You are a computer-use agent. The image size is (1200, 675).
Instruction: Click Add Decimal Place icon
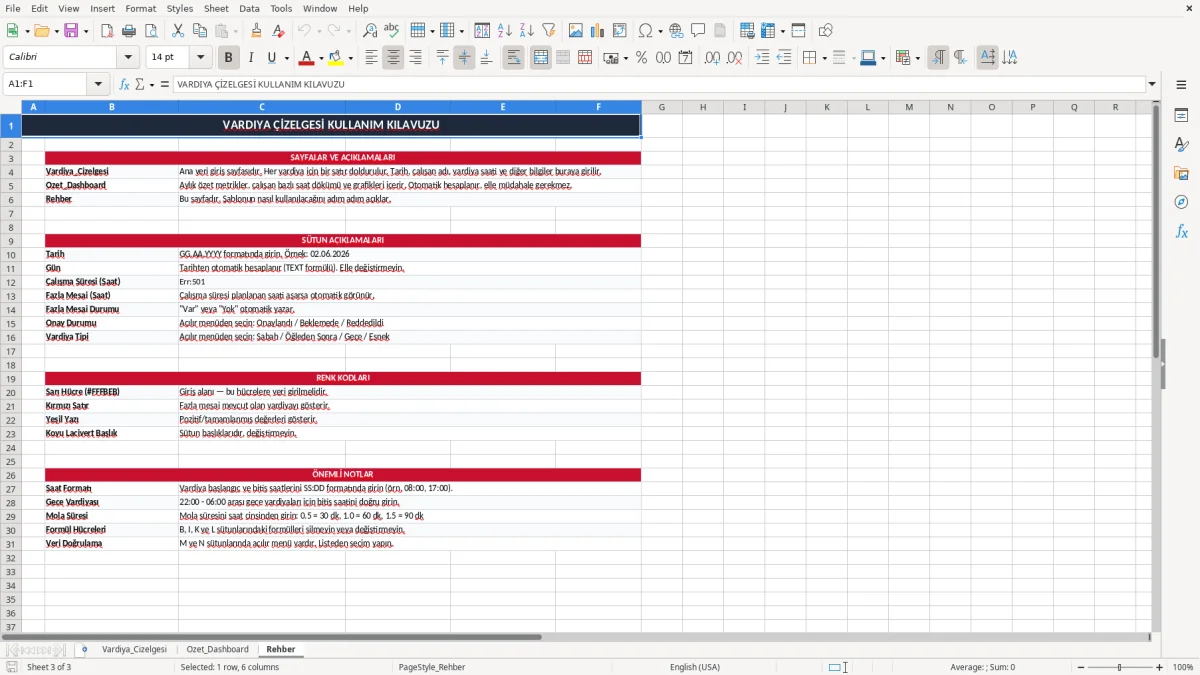tap(713, 58)
